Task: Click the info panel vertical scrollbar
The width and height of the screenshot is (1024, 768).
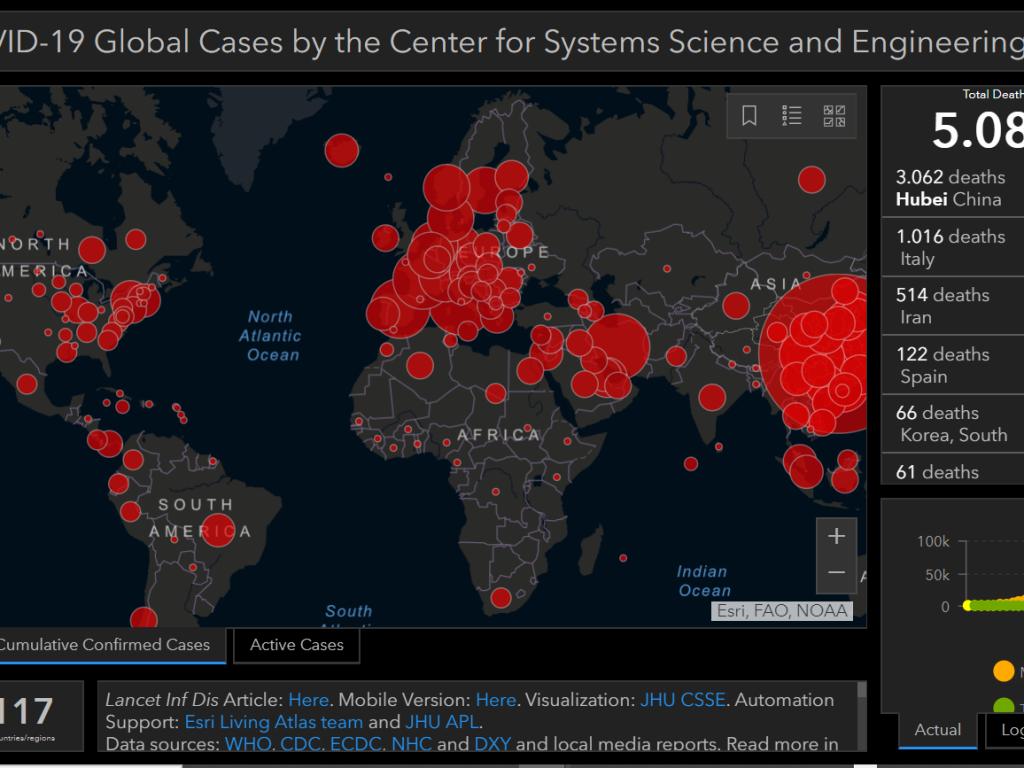Action: click(x=862, y=715)
